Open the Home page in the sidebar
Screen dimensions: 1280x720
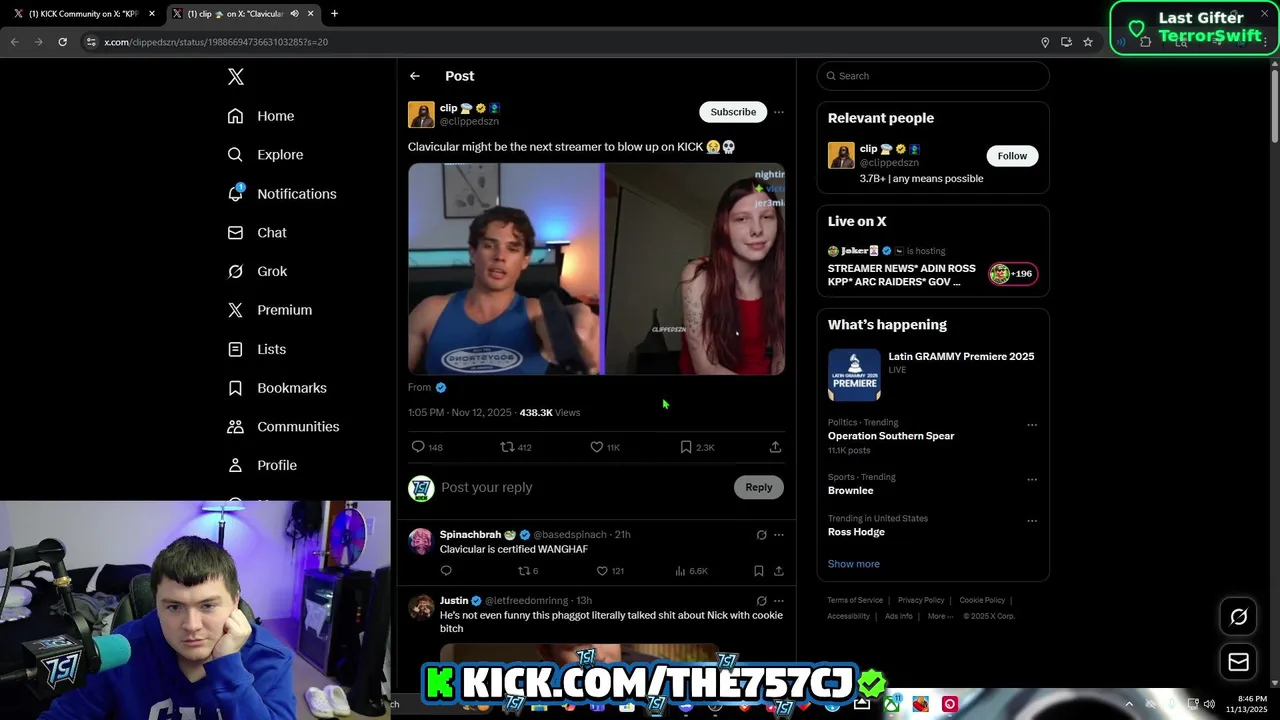[x=261, y=116]
